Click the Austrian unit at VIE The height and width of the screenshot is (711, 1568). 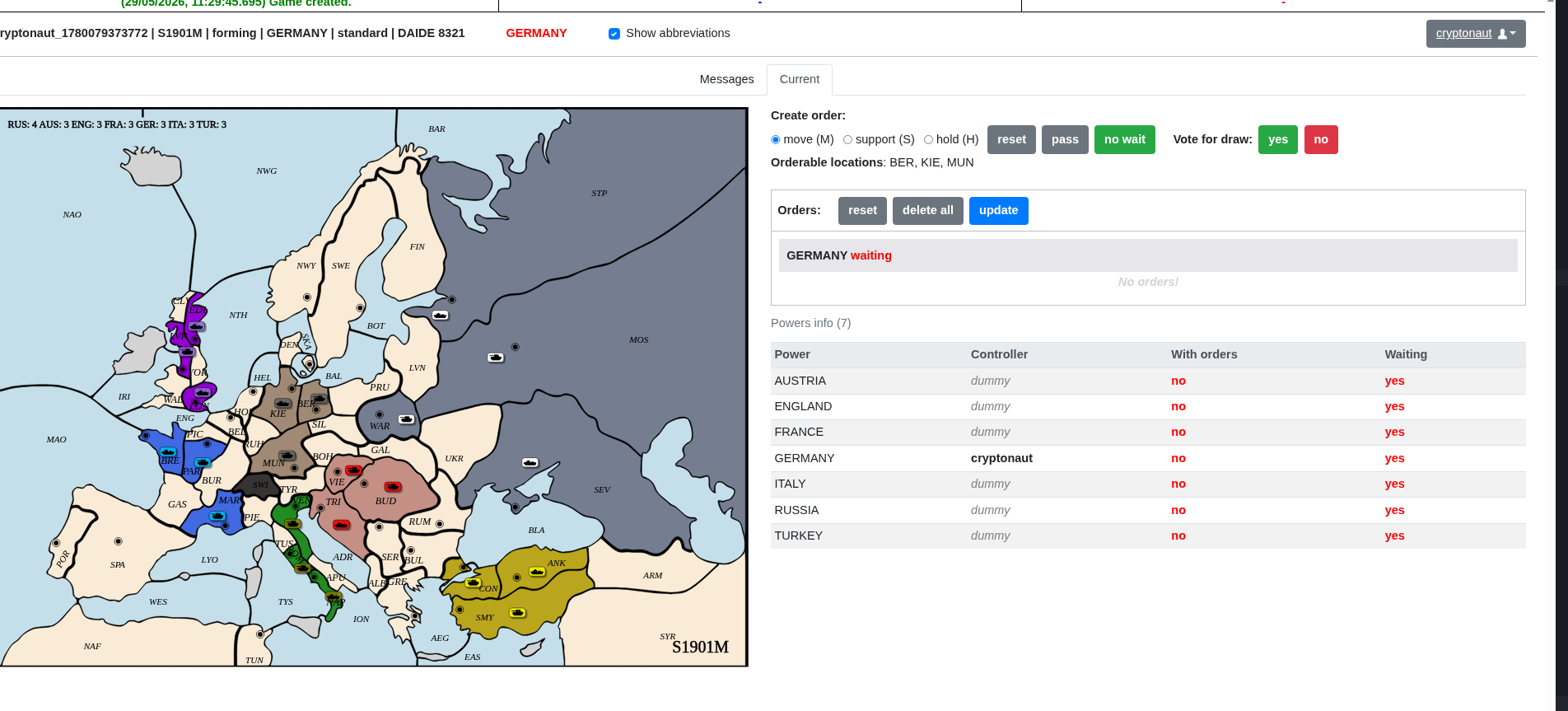pos(353,470)
